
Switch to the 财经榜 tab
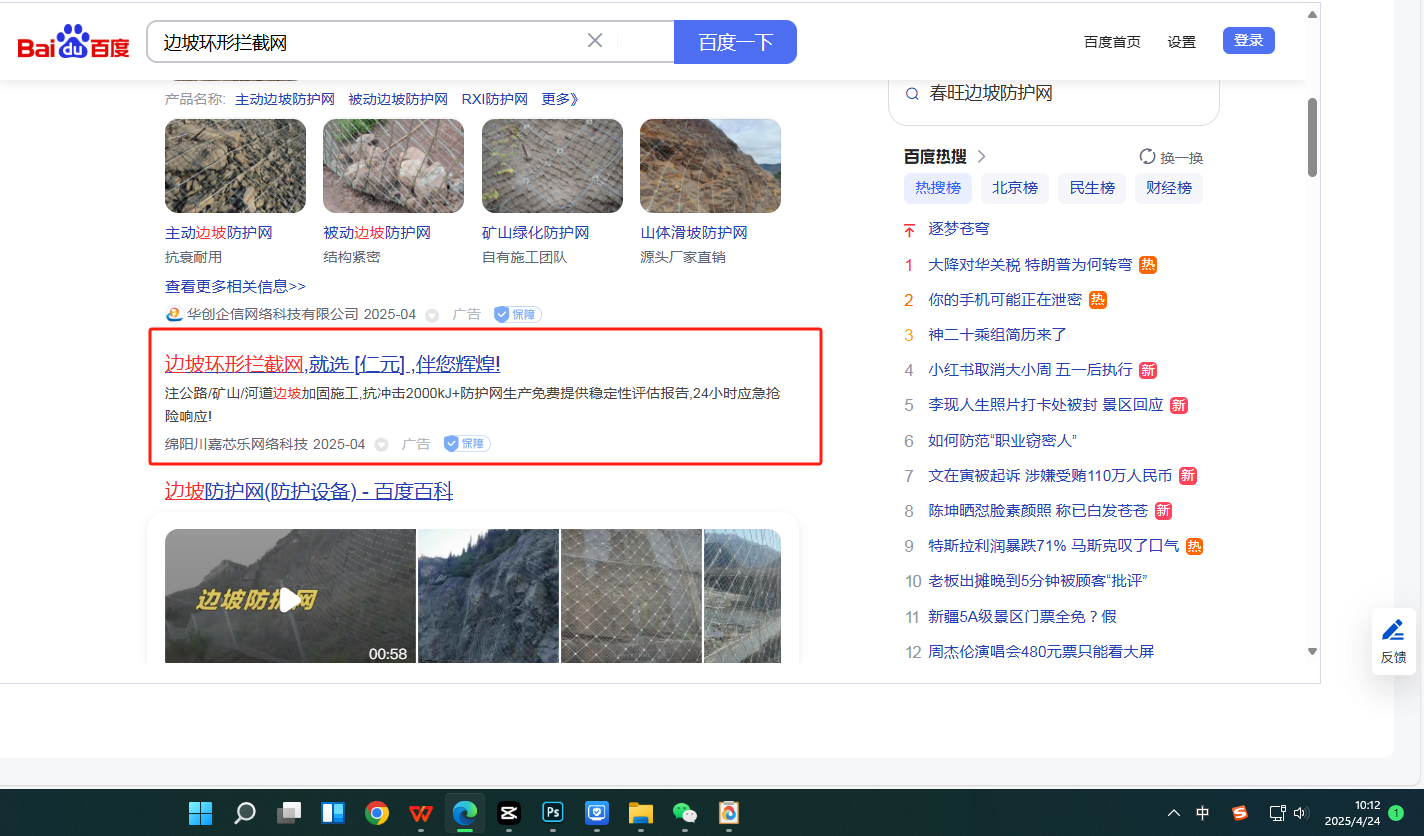click(x=1169, y=188)
